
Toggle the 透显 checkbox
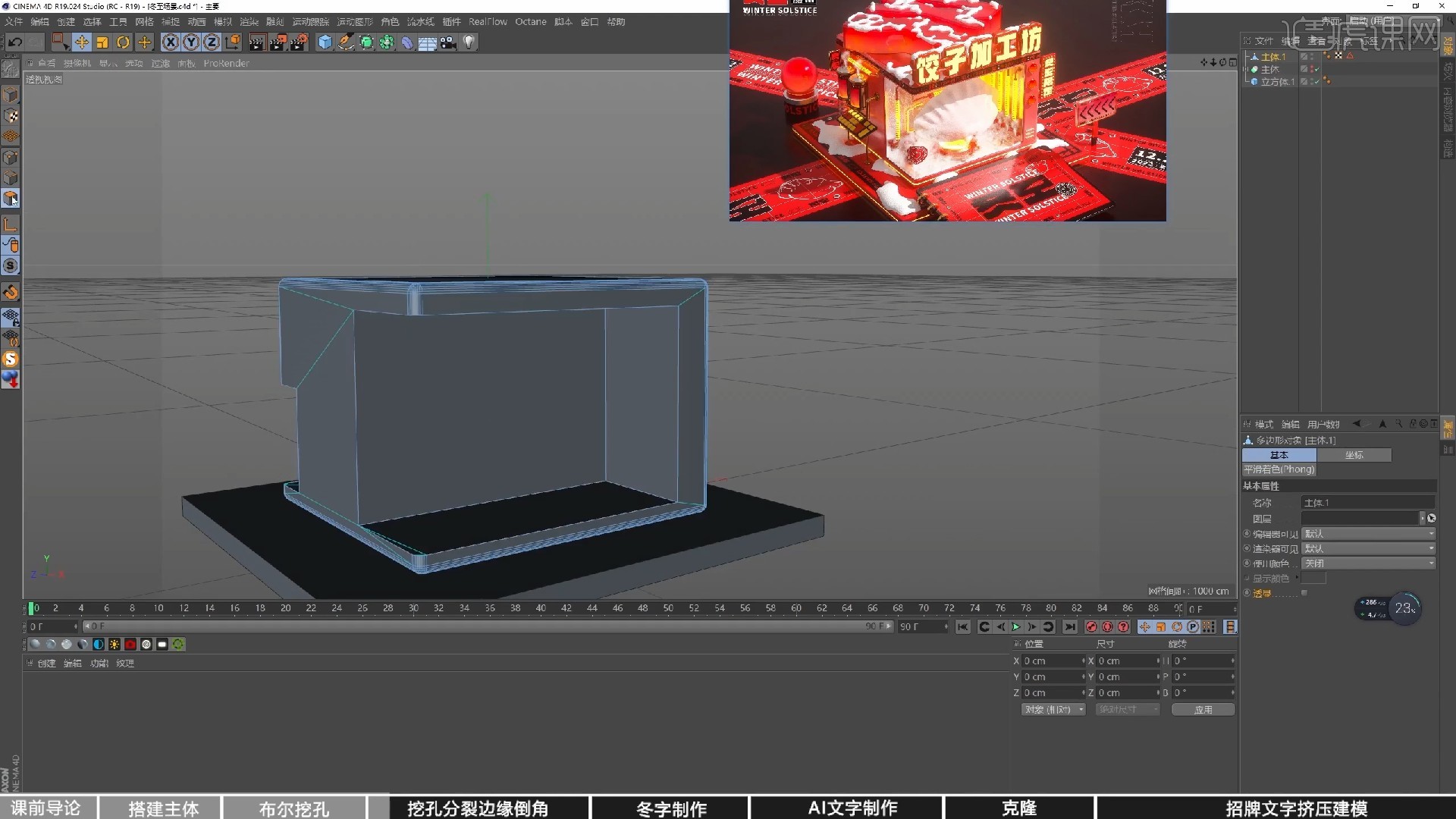point(1304,593)
